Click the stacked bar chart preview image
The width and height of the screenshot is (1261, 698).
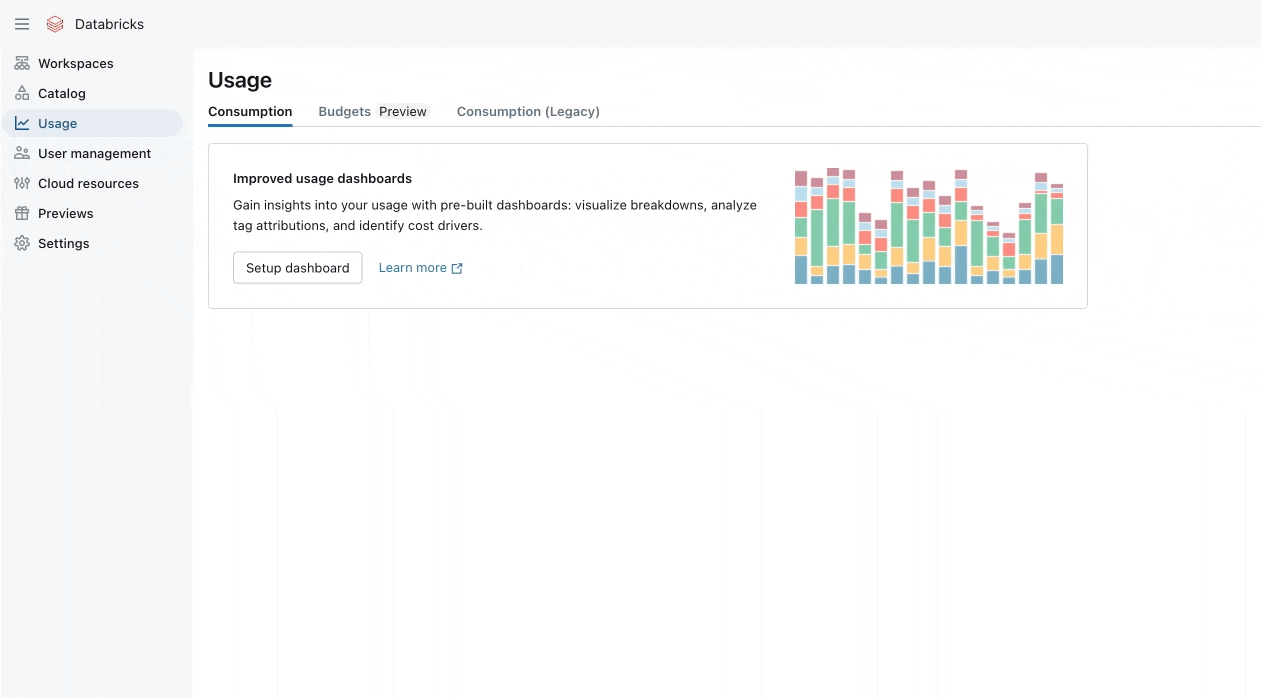tap(928, 227)
